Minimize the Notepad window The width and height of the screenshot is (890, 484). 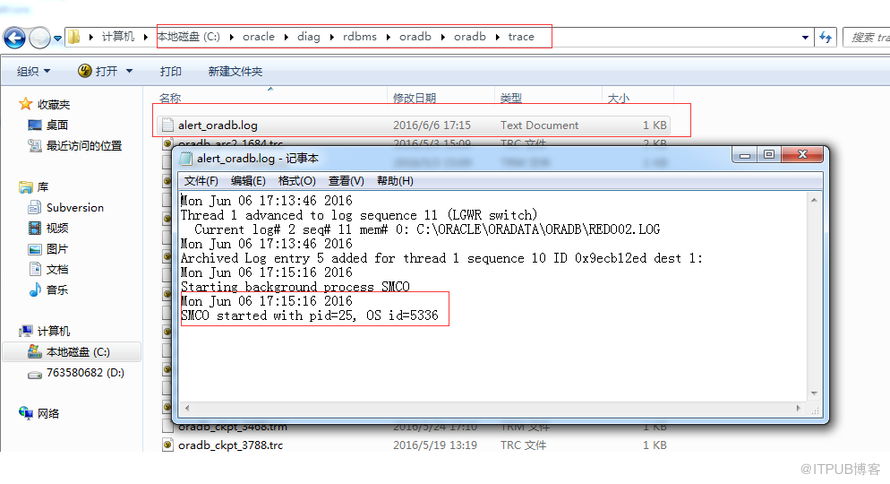click(745, 154)
